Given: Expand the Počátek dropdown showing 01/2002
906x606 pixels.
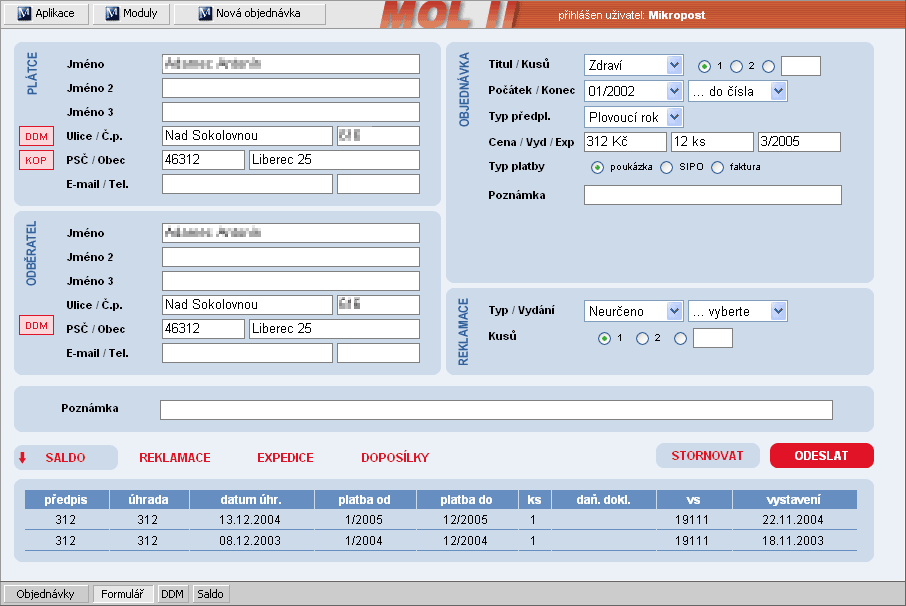Looking at the screenshot, I should tap(674, 92).
